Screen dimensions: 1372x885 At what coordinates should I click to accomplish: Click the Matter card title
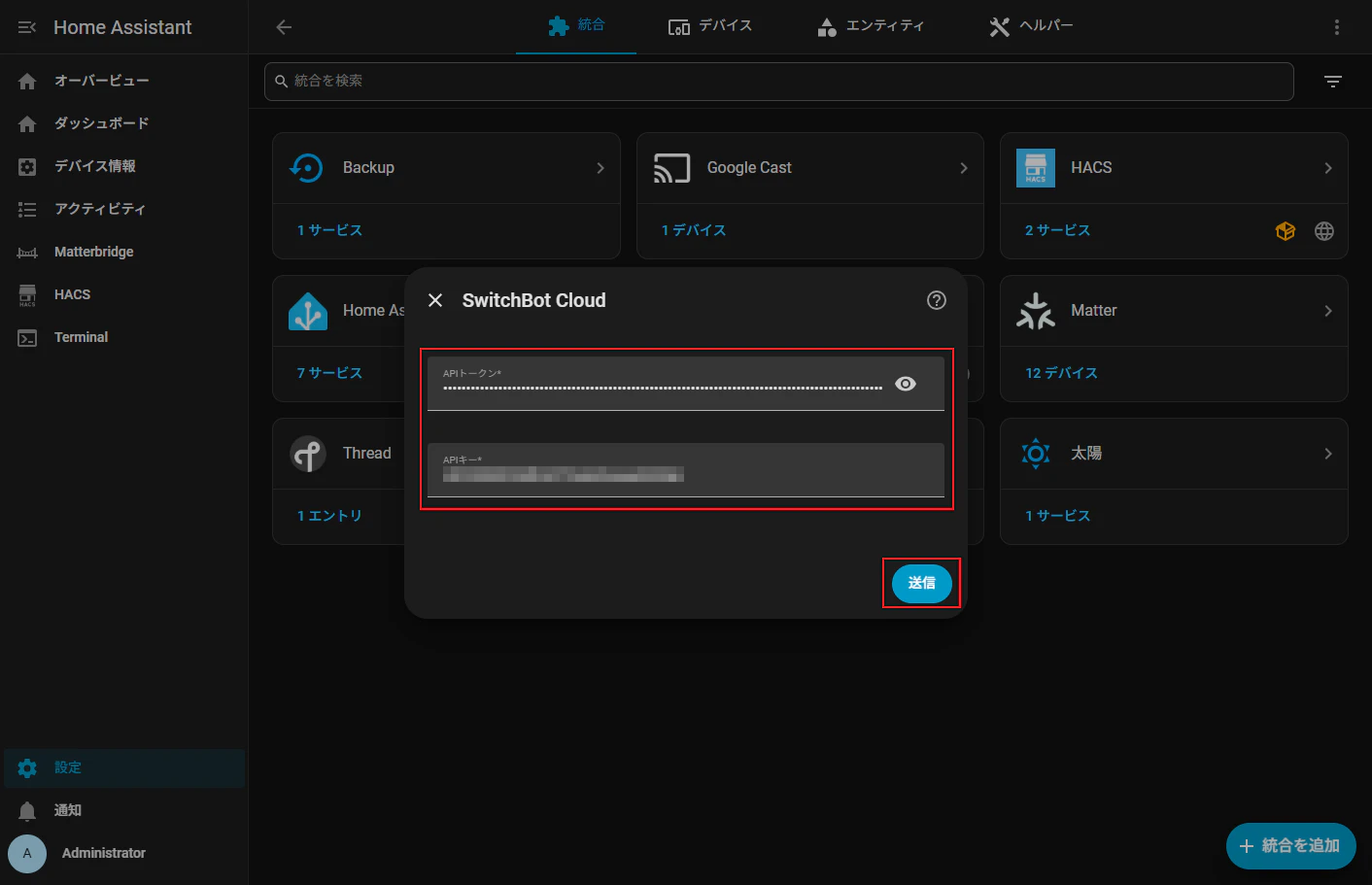[x=1093, y=311]
